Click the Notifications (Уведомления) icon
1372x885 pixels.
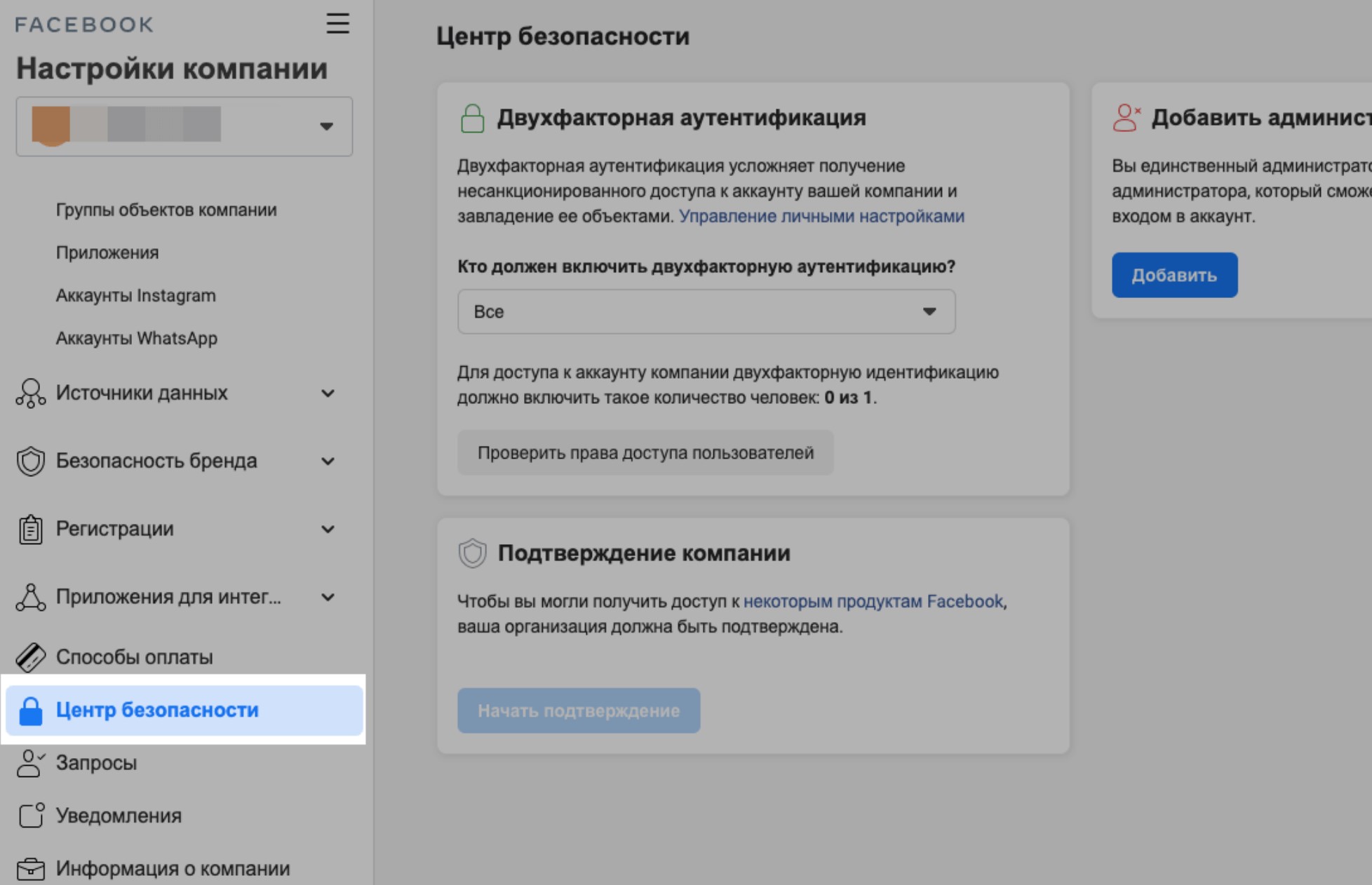click(30, 816)
